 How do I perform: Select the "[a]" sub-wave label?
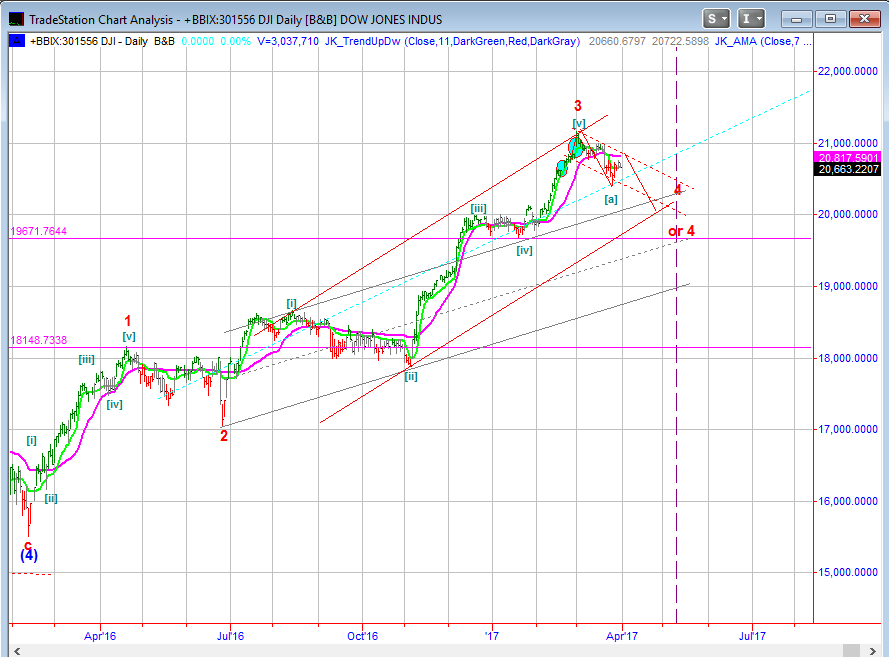click(611, 199)
